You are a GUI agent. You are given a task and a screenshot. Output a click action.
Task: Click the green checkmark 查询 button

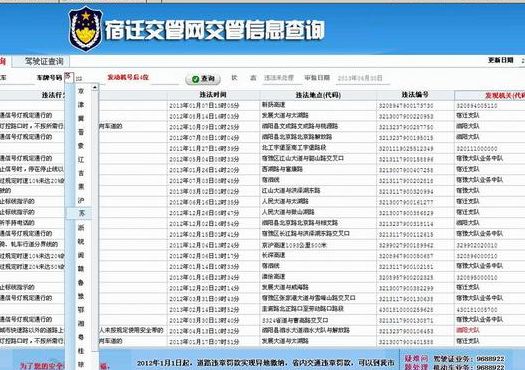pos(203,79)
